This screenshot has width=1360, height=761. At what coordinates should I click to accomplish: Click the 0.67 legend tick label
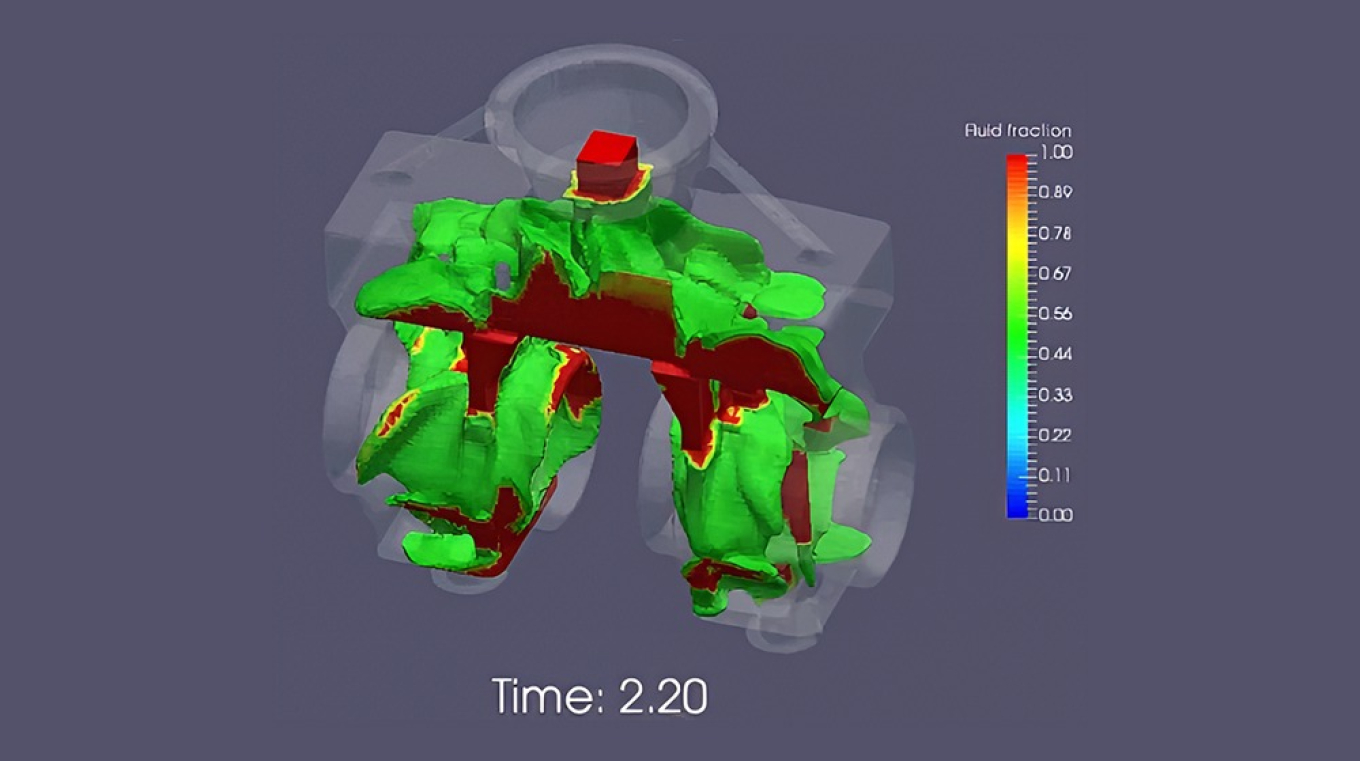pyautogui.click(x=1056, y=273)
